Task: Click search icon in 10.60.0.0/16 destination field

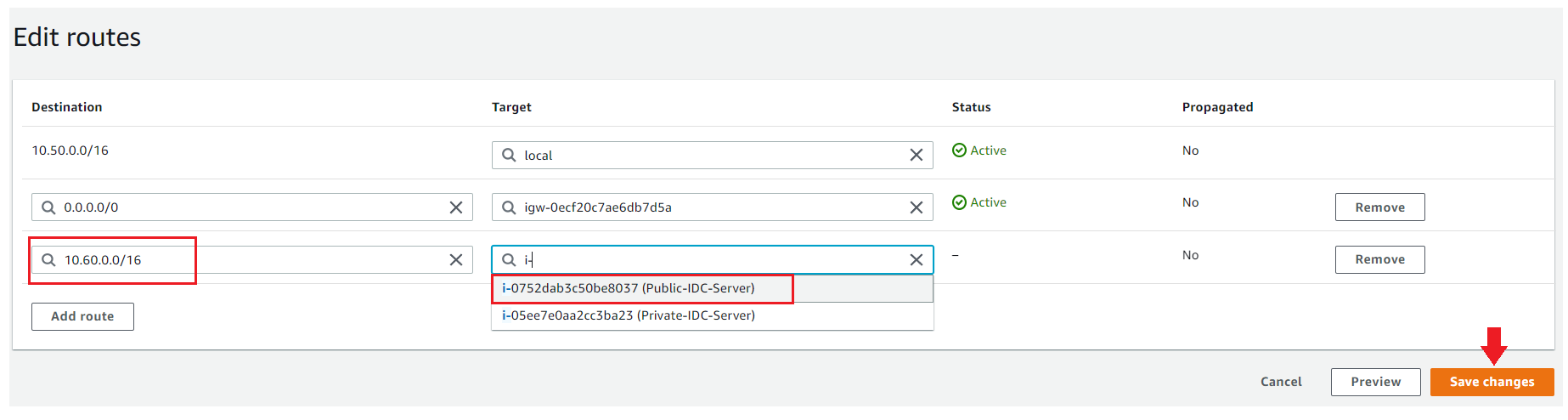Action: tap(48, 259)
